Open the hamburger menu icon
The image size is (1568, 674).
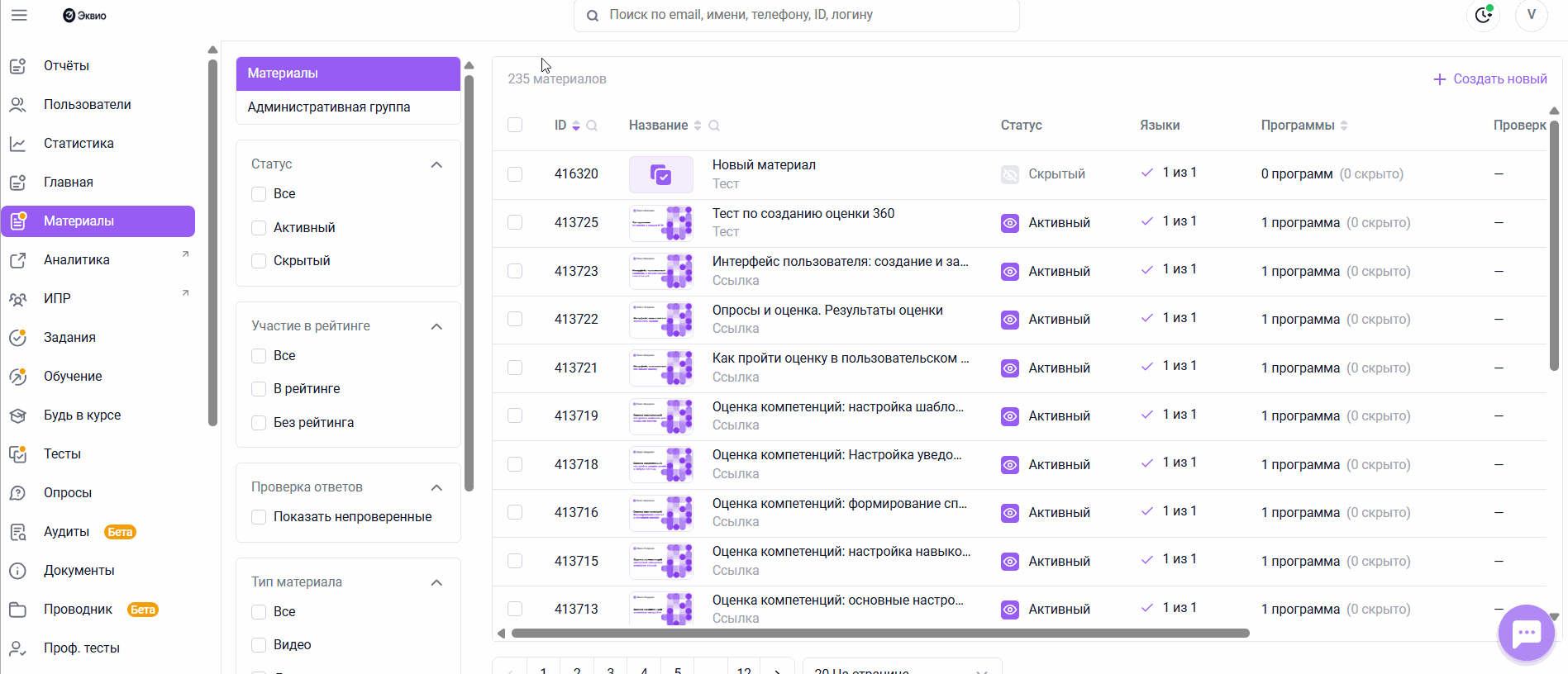click(x=19, y=15)
